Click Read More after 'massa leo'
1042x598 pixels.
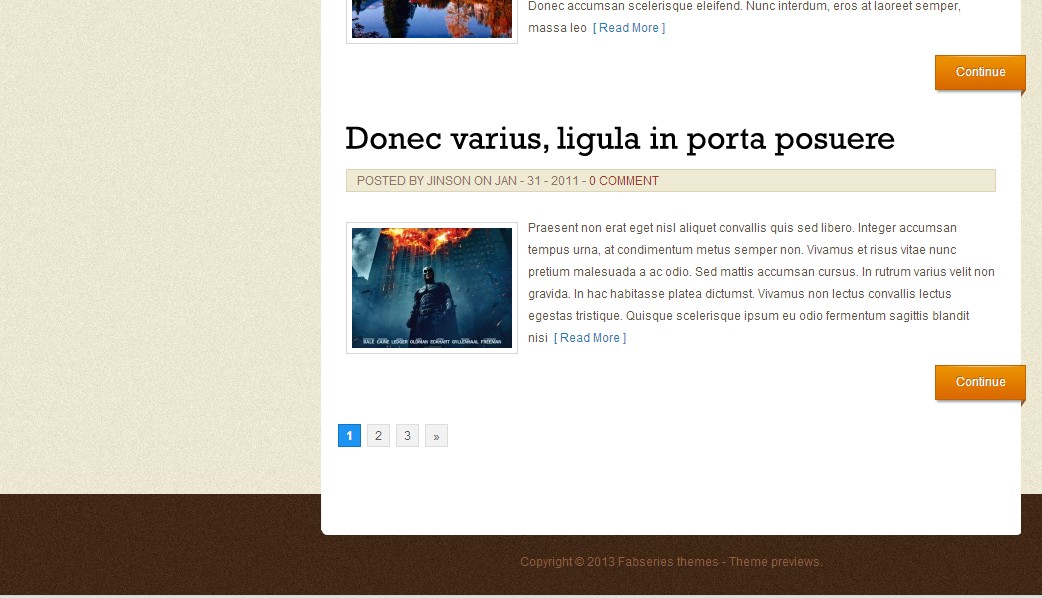point(628,28)
